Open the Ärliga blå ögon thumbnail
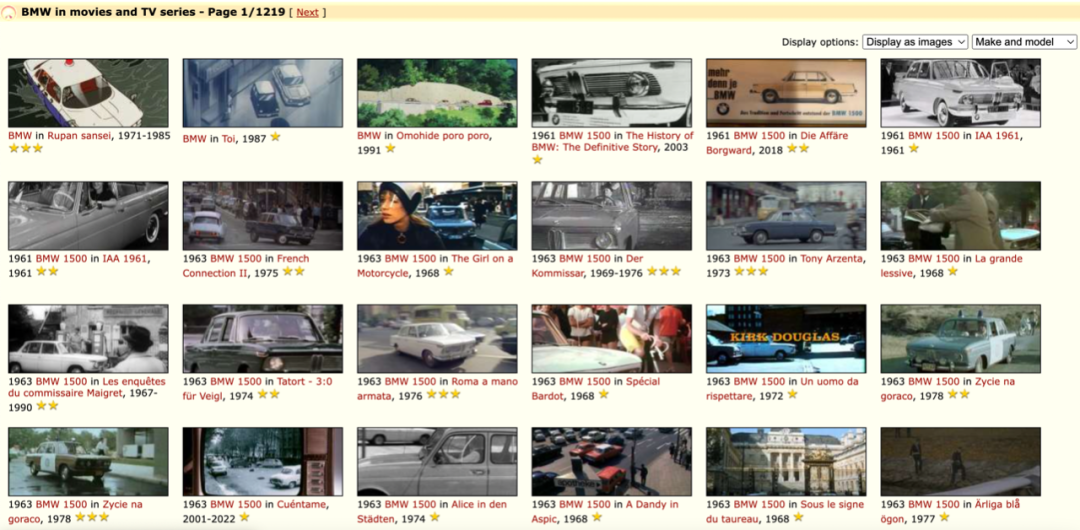Screen dimensions: 1080x530 (x=961, y=462)
